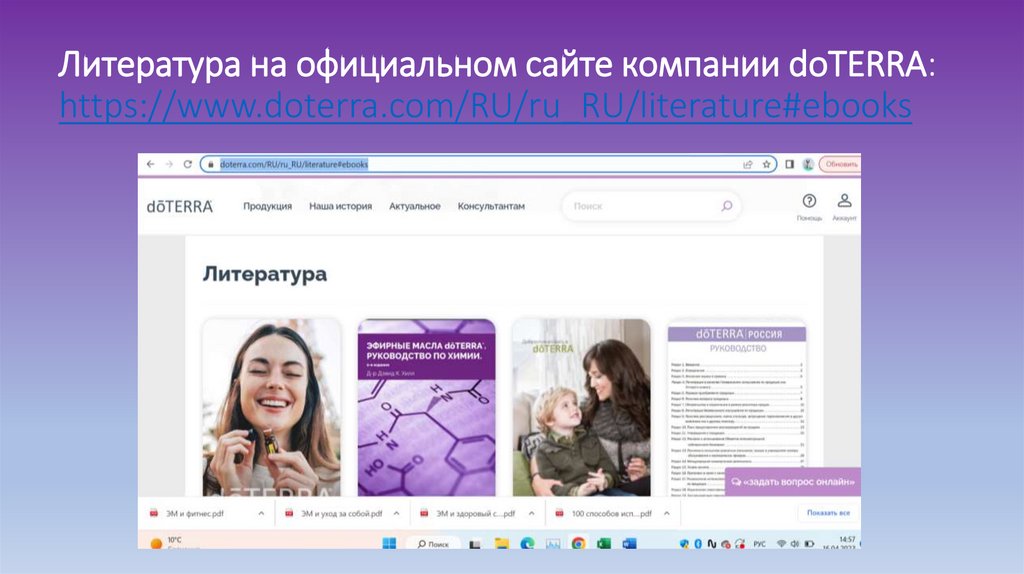Open the smiling woman with oil e-book
Image resolution: width=1024 pixels, height=574 pixels.
point(272,407)
